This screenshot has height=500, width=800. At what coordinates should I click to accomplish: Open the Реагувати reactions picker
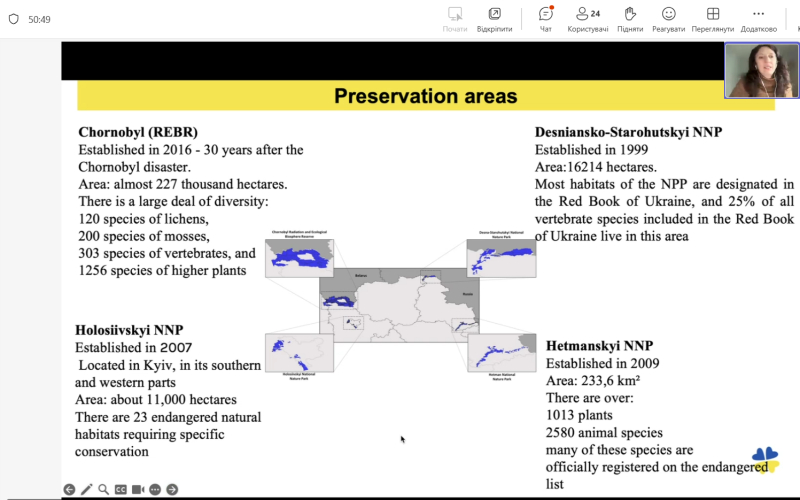coord(669,18)
